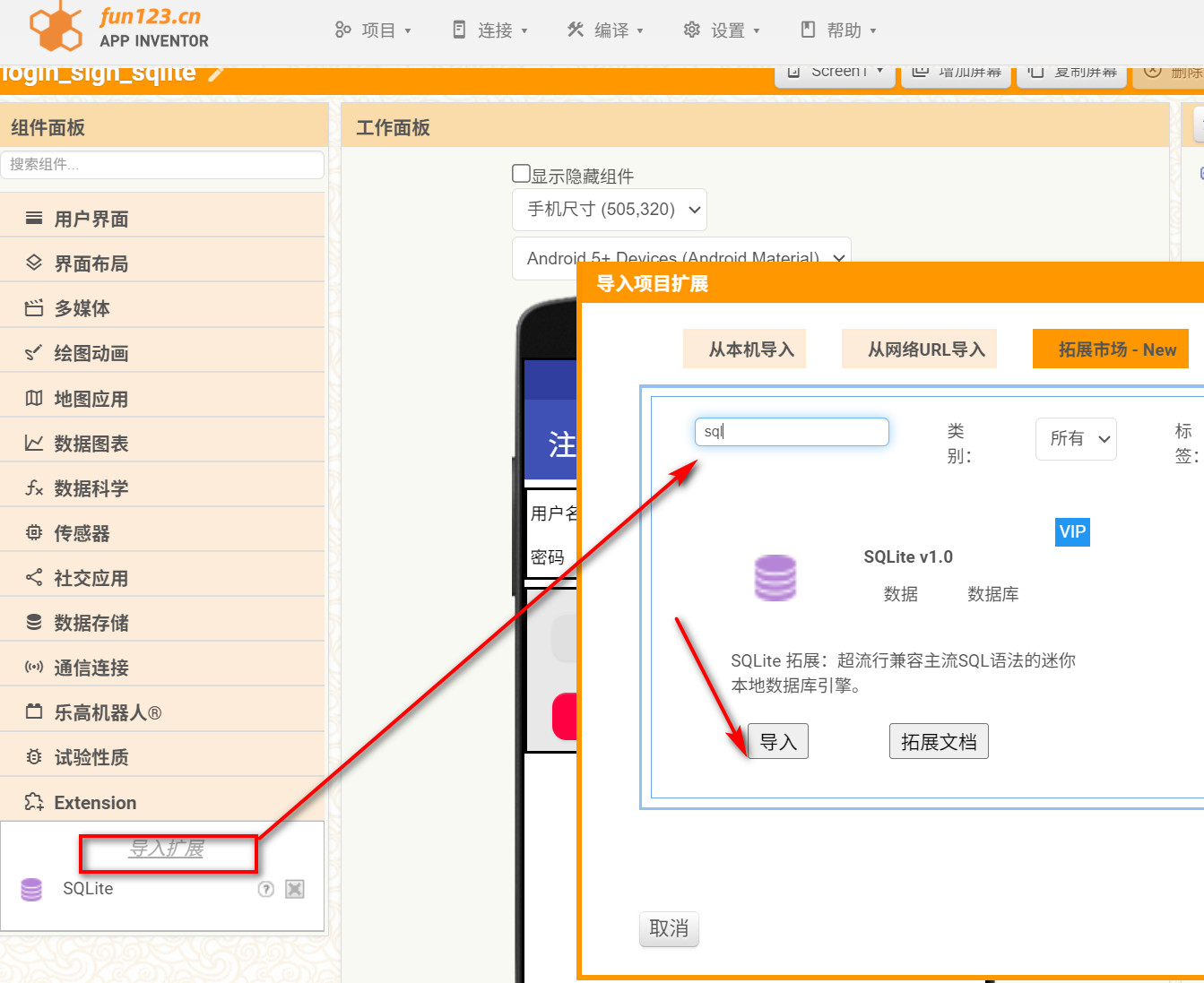Click the 复制屏幕 button

(1072, 73)
